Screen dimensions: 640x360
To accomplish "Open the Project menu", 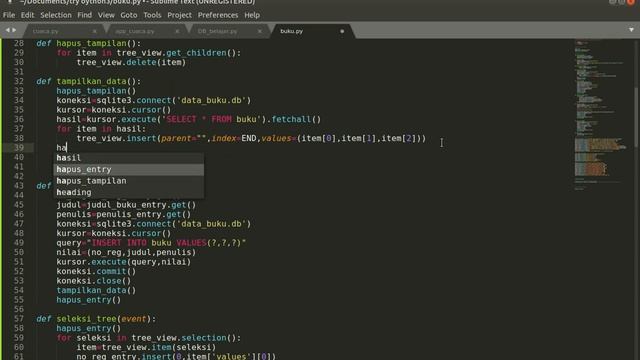I will [x=179, y=15].
